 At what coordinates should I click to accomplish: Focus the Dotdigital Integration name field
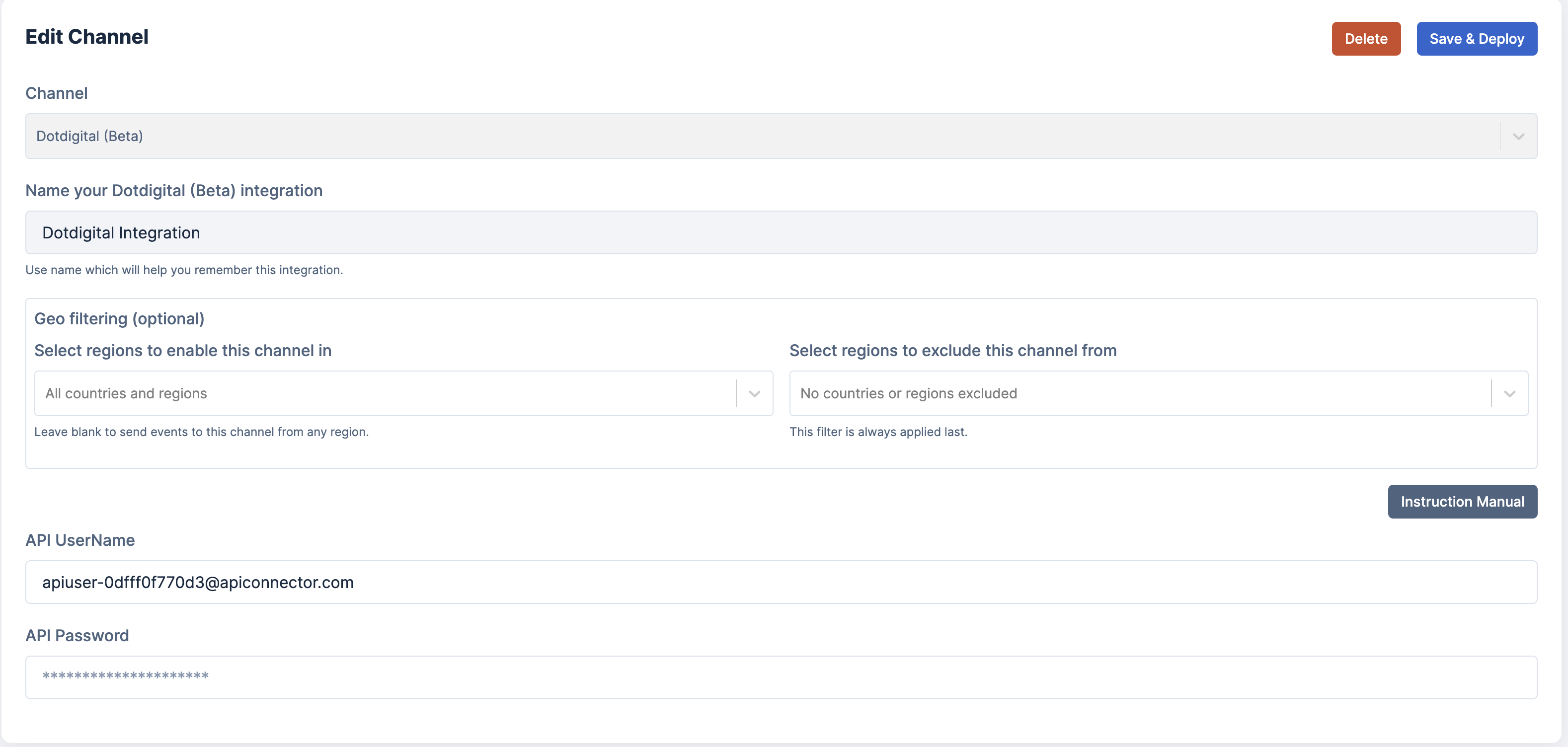click(781, 233)
